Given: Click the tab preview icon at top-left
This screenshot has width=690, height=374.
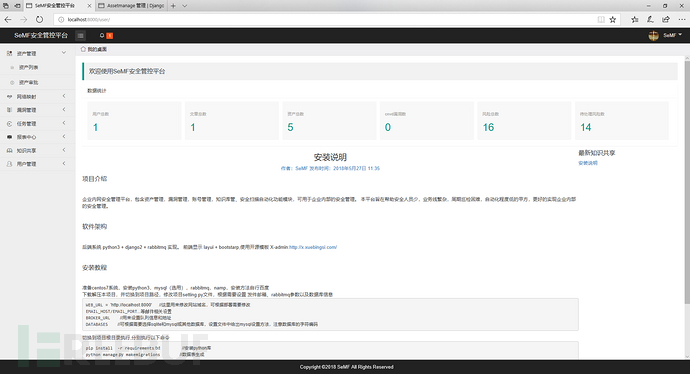Looking at the screenshot, I should coord(6,6).
